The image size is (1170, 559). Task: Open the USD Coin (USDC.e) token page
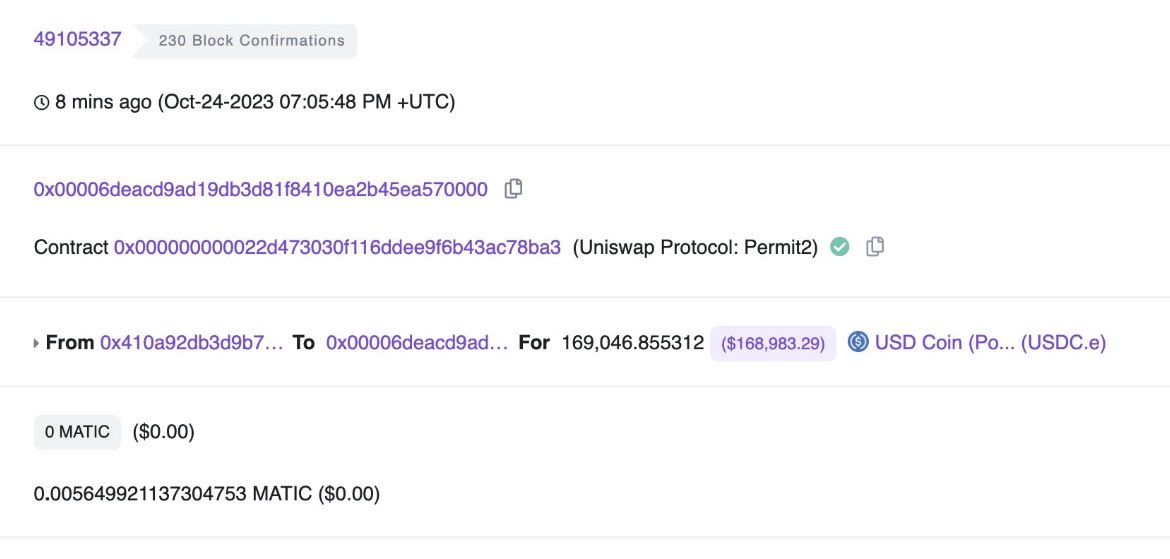click(990, 343)
